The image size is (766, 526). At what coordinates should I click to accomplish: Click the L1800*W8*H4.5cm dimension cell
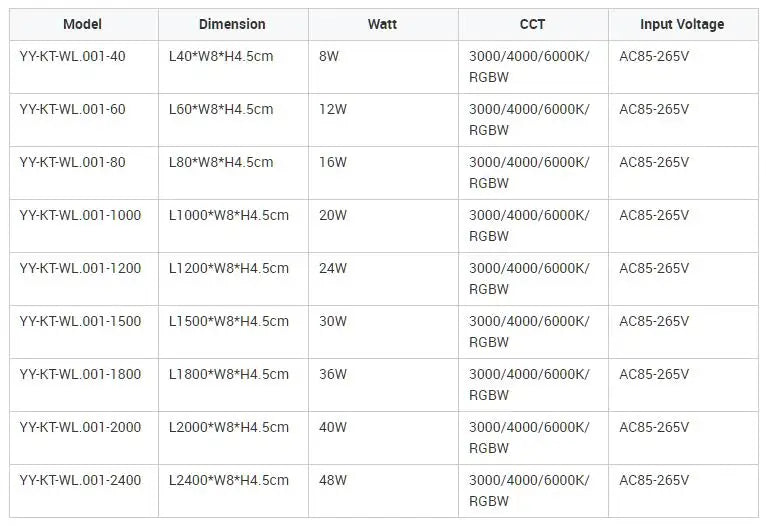click(234, 385)
